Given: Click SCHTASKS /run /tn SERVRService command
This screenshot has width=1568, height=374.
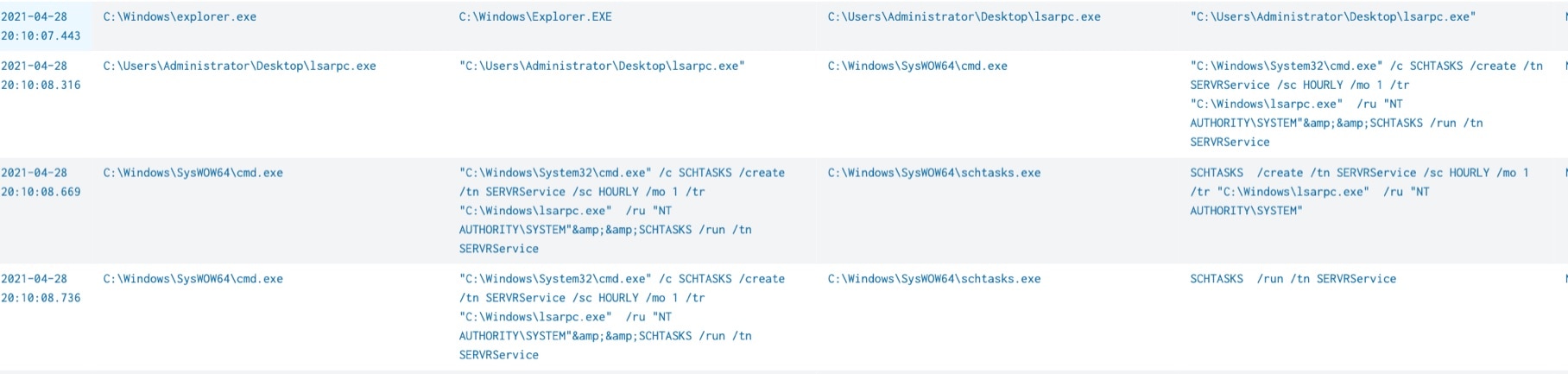Looking at the screenshot, I should [x=1293, y=279].
